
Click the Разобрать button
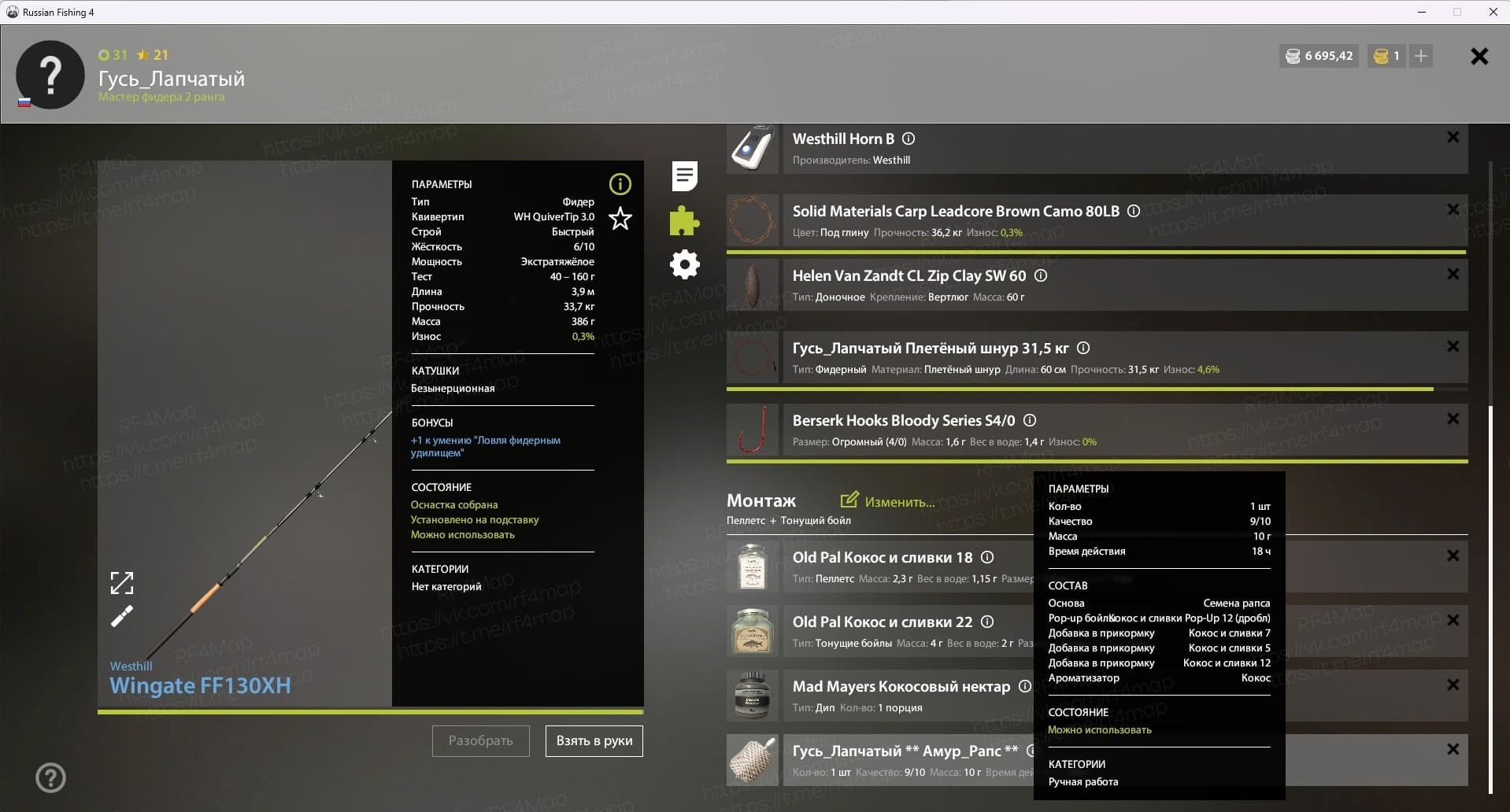[x=481, y=740]
